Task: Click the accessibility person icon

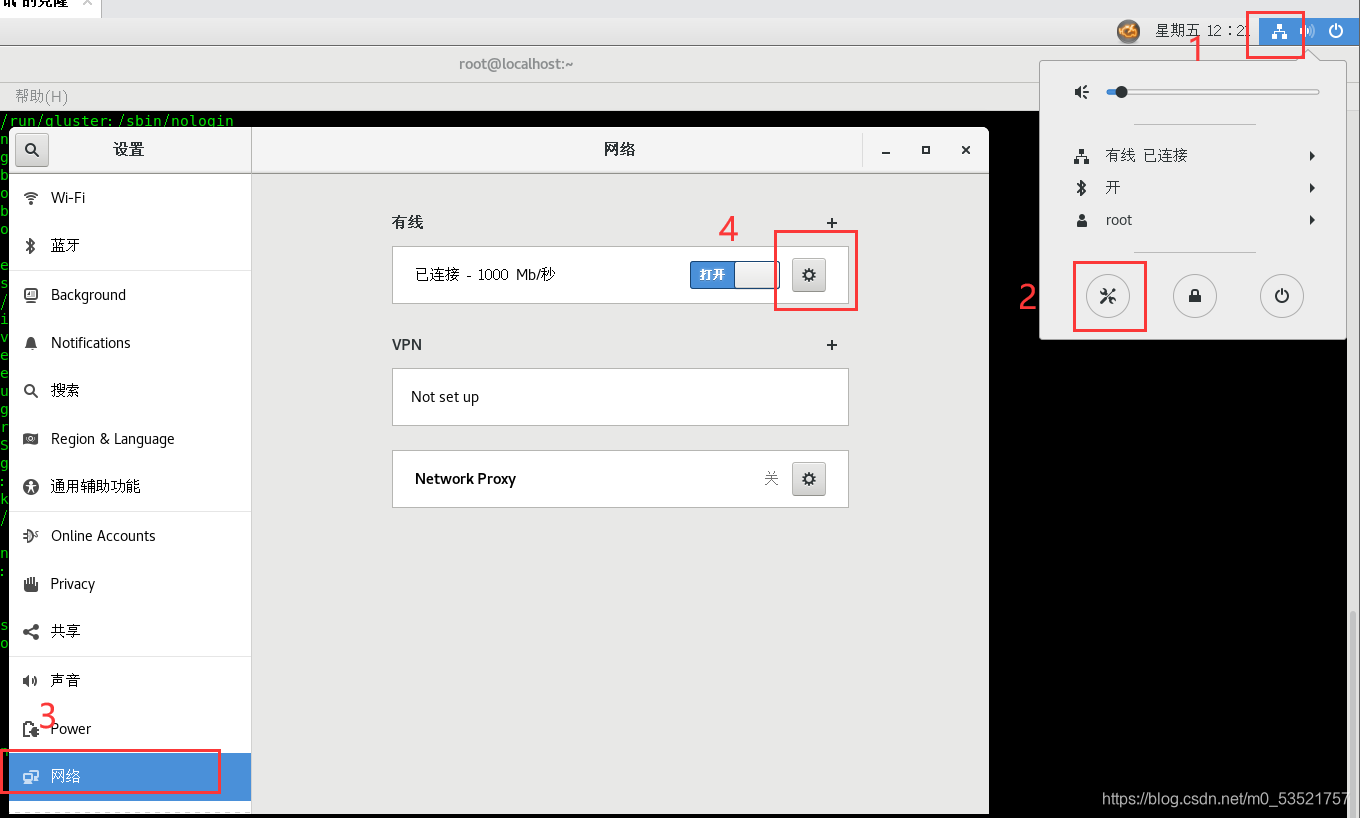Action: coord(31,487)
